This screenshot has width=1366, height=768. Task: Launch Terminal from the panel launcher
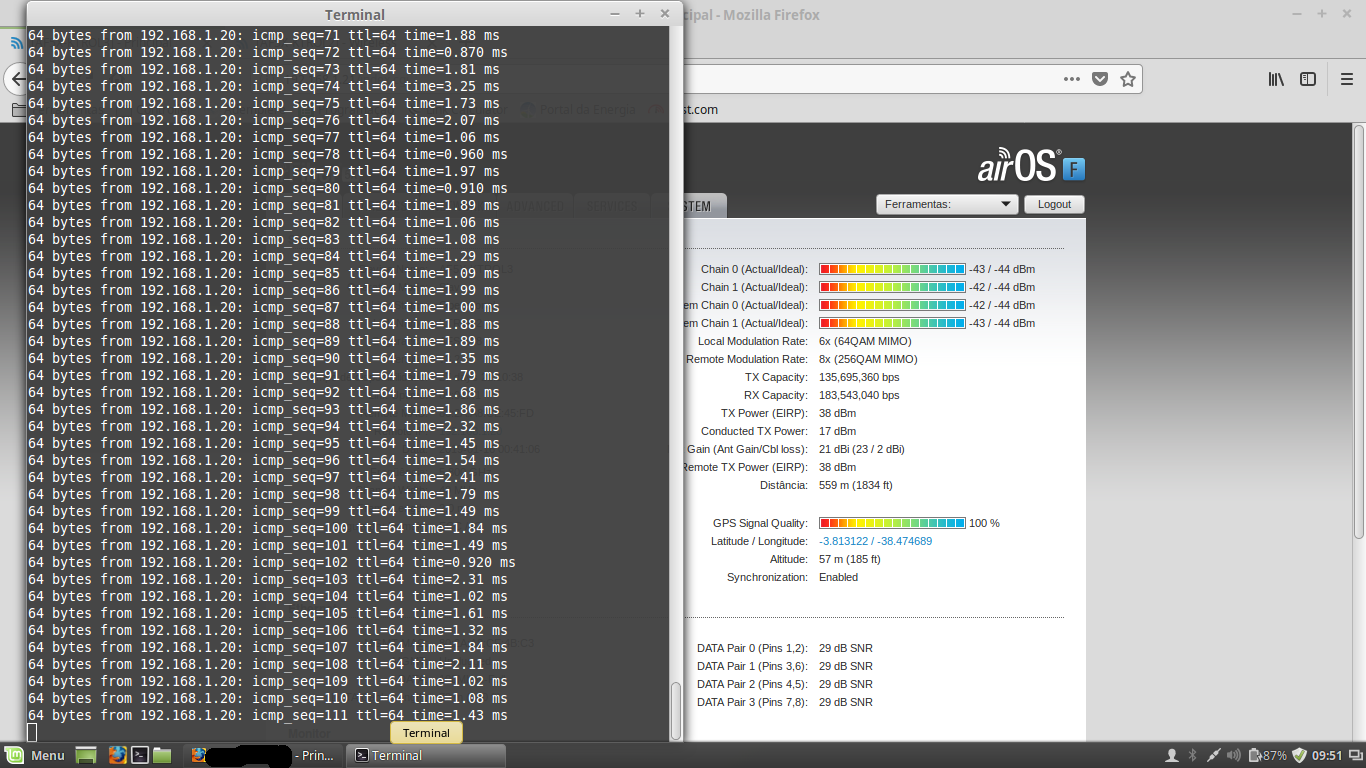141,755
